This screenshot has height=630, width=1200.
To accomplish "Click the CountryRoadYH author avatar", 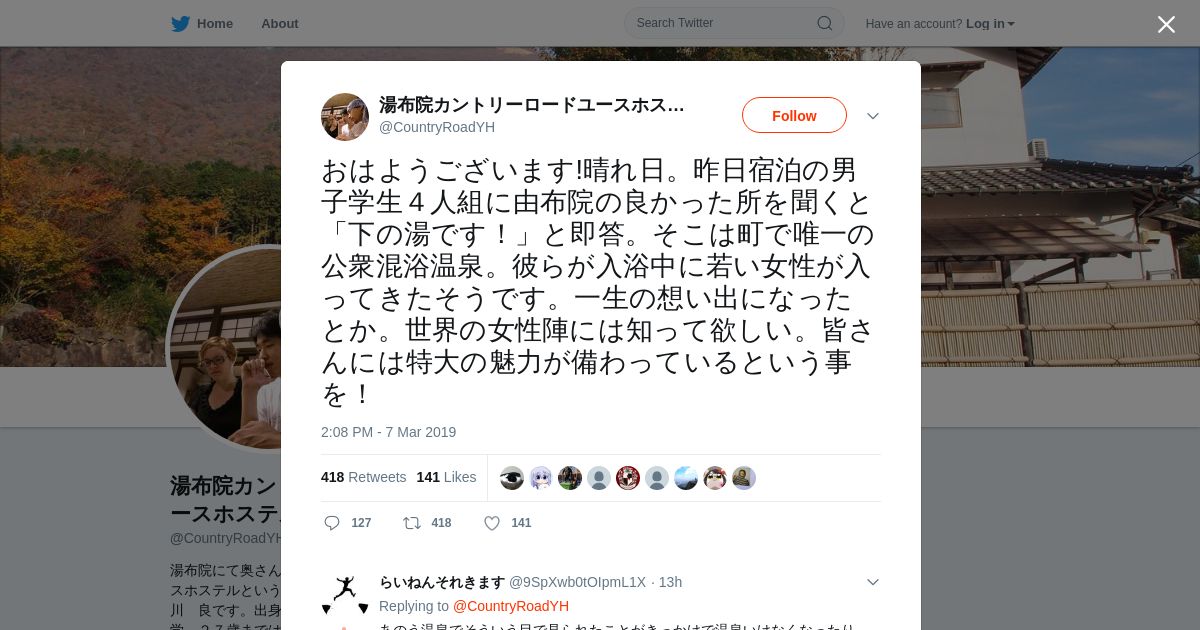I will (345, 117).
